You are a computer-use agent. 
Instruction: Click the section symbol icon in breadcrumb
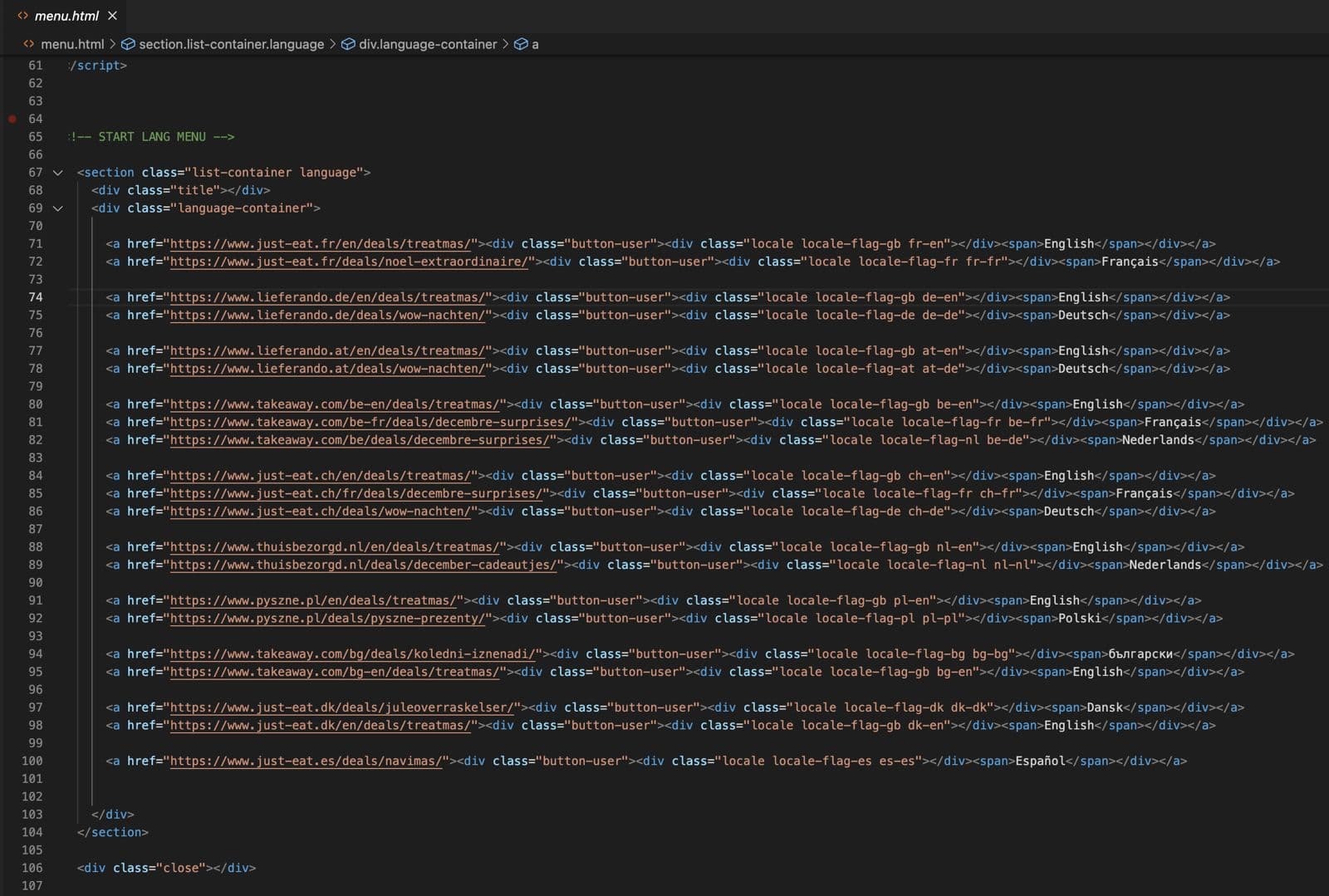coord(128,44)
